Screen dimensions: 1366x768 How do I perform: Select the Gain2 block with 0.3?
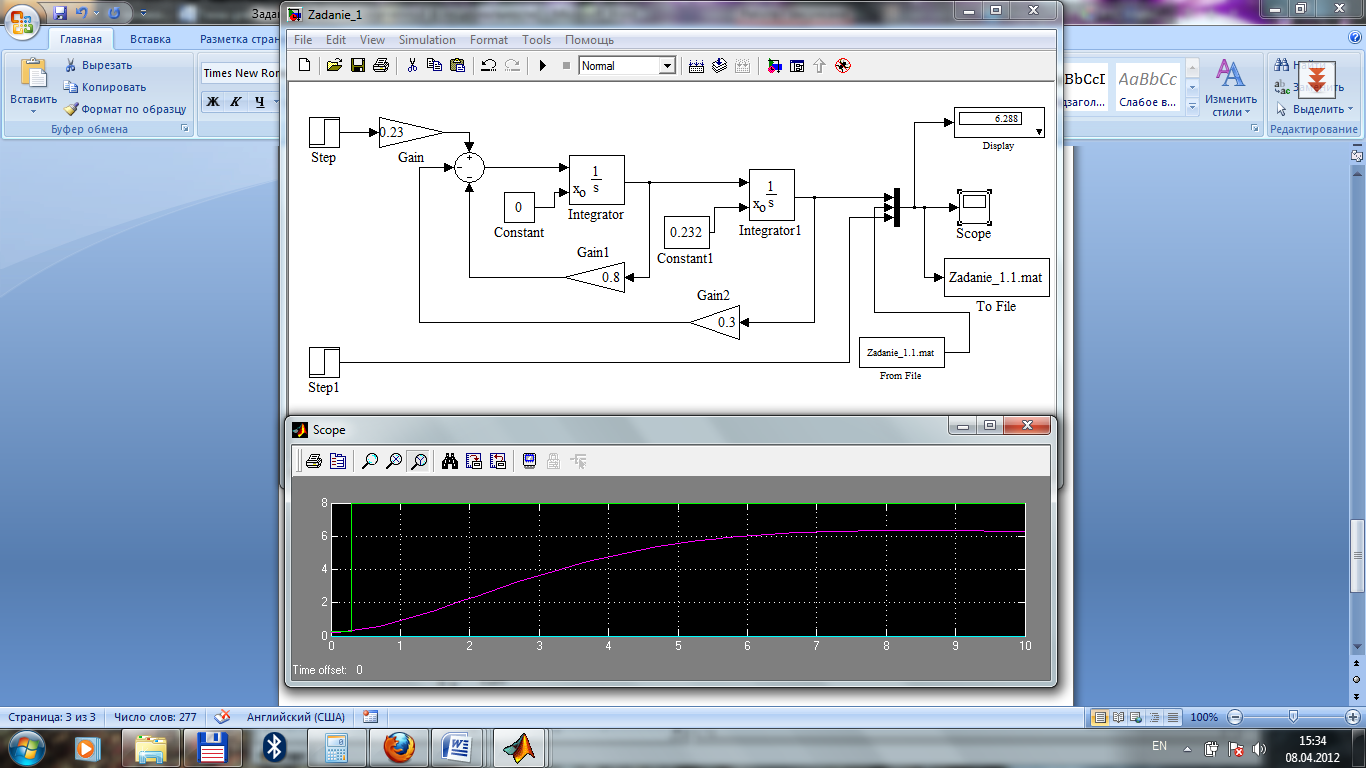tap(715, 322)
